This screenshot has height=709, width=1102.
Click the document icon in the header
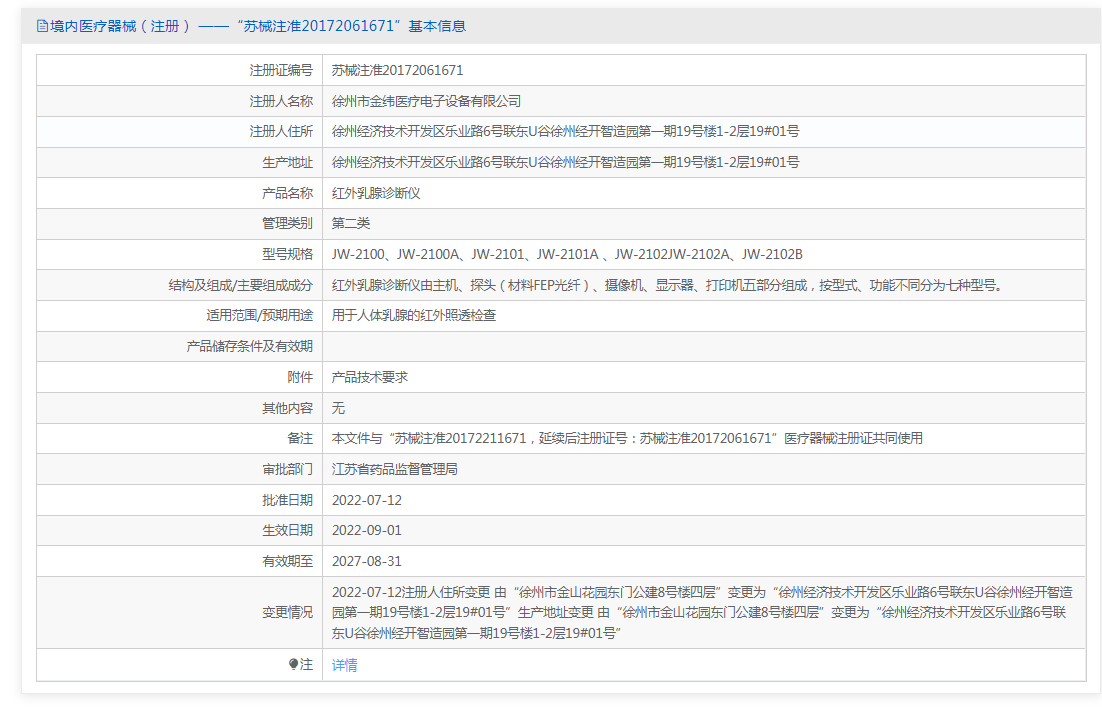point(42,26)
